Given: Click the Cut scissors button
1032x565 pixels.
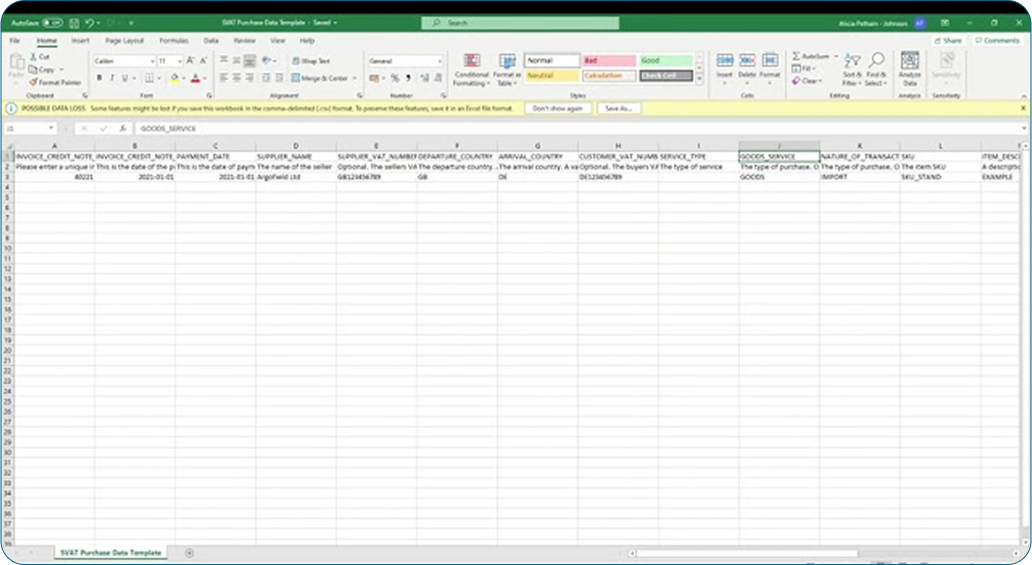Looking at the screenshot, I should [39, 57].
